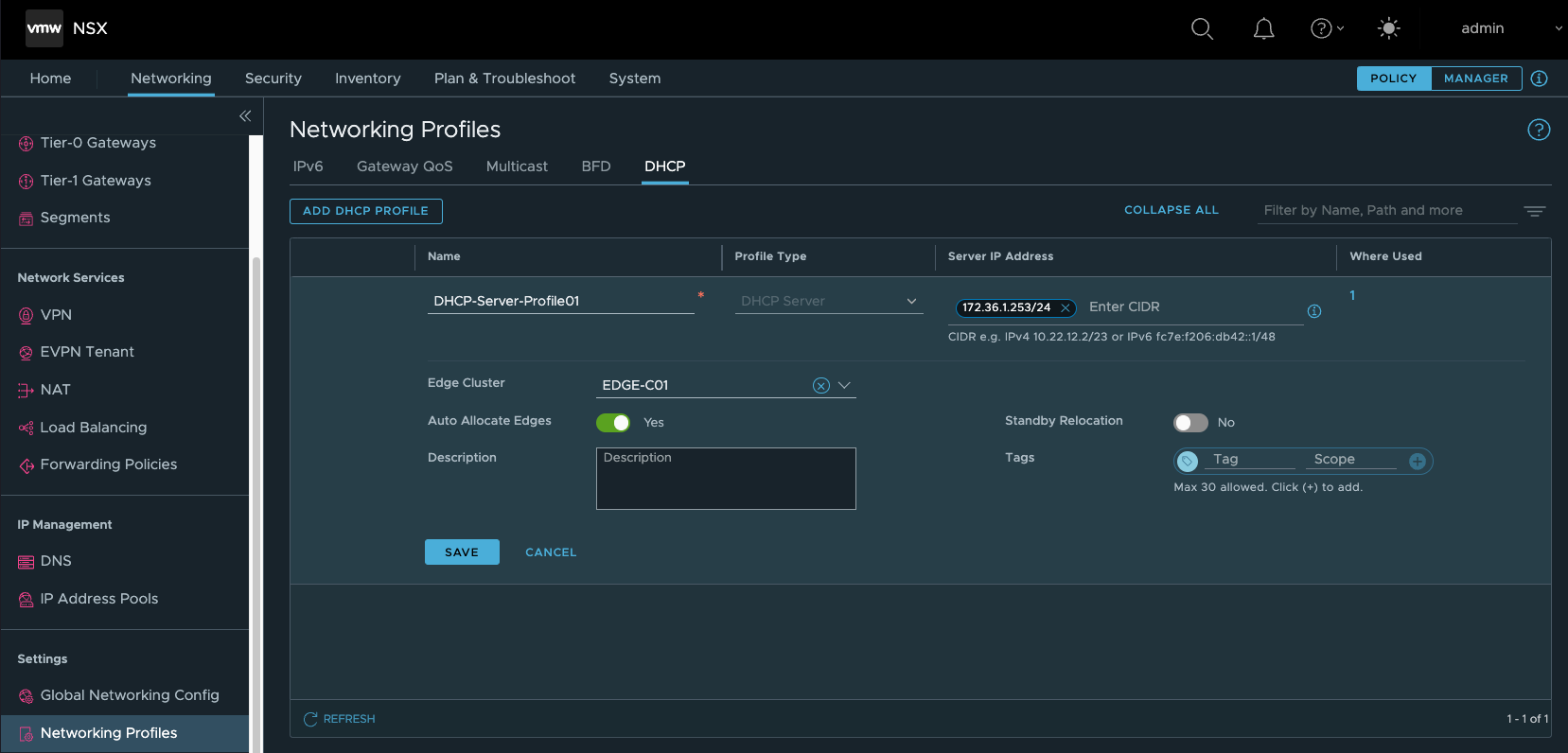This screenshot has width=1568, height=753.
Task: Collapse the left sidebar with double-chevron
Action: (245, 115)
